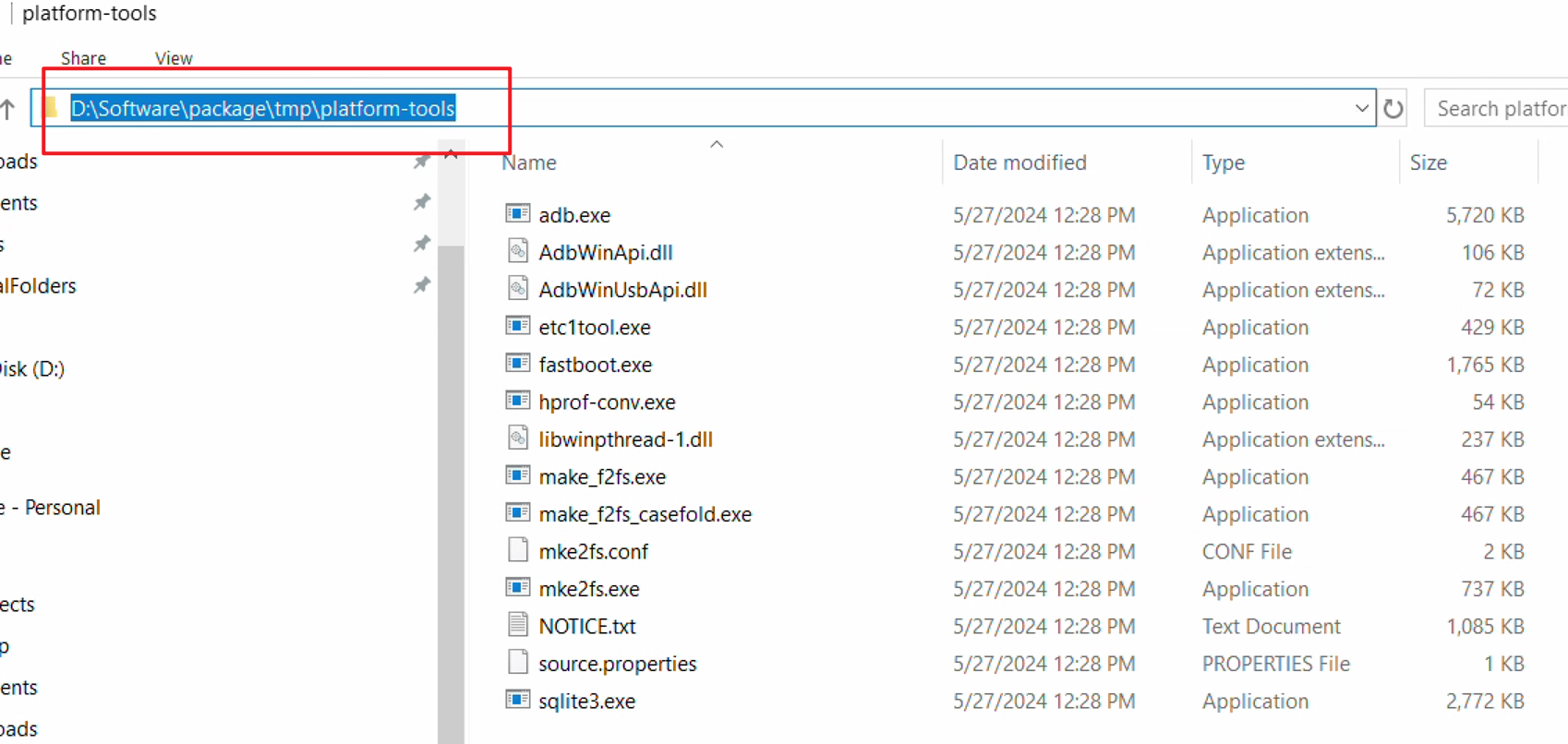
Task: Sort files by the Name column header
Action: (529, 162)
